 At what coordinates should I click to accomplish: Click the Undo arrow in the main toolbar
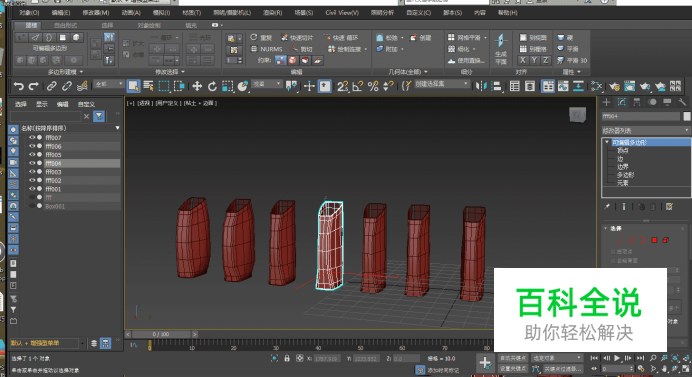19,86
